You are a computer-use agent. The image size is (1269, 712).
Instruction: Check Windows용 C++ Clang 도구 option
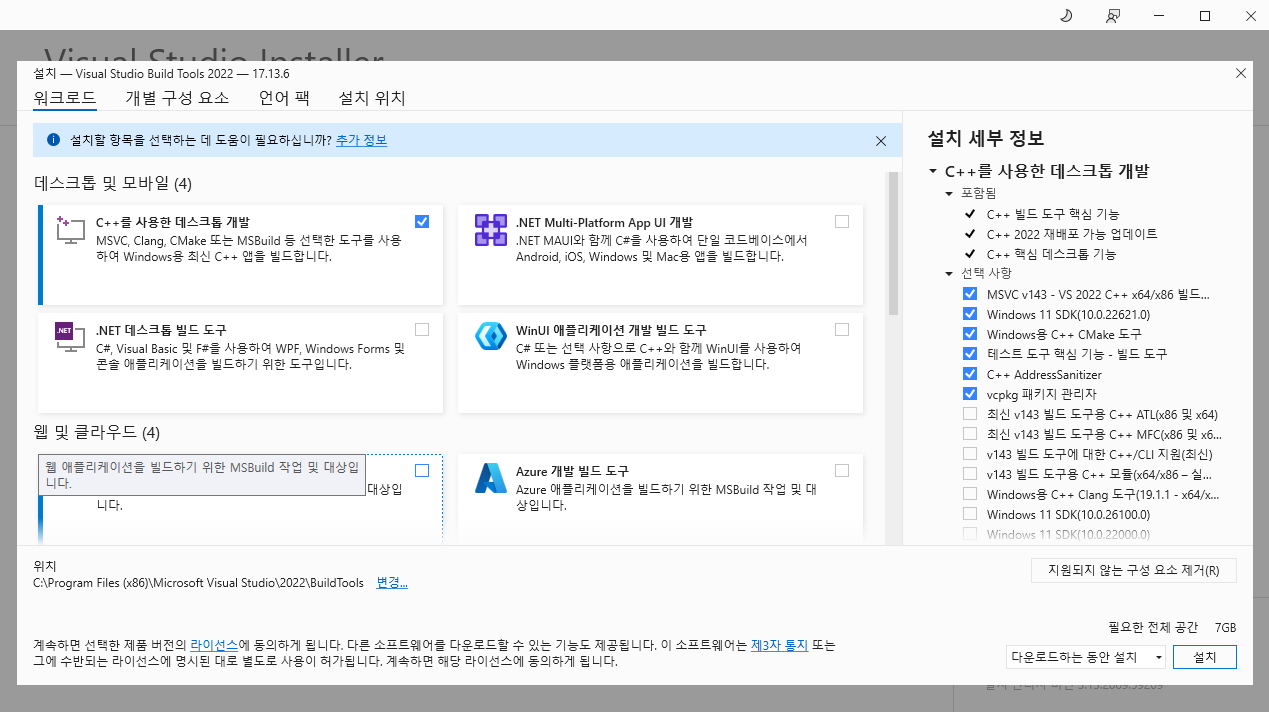click(x=970, y=494)
